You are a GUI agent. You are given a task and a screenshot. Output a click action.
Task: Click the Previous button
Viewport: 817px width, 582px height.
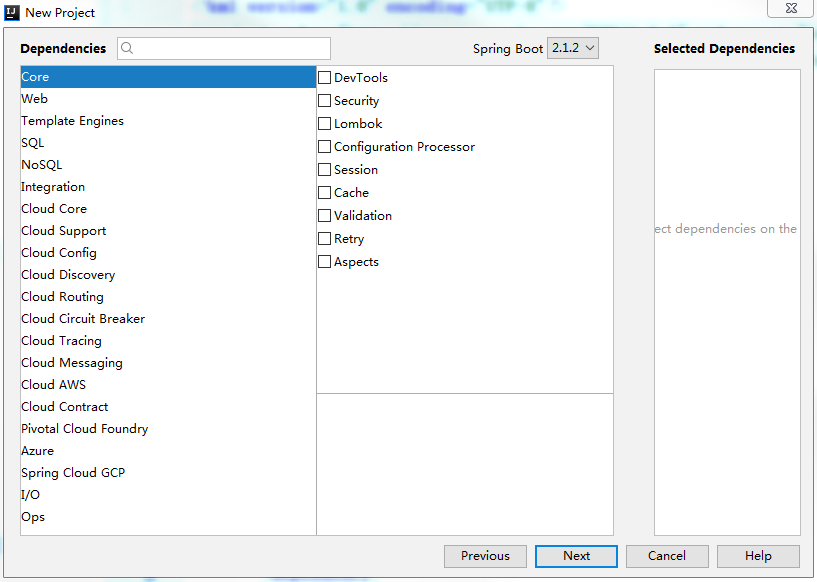[x=485, y=556]
